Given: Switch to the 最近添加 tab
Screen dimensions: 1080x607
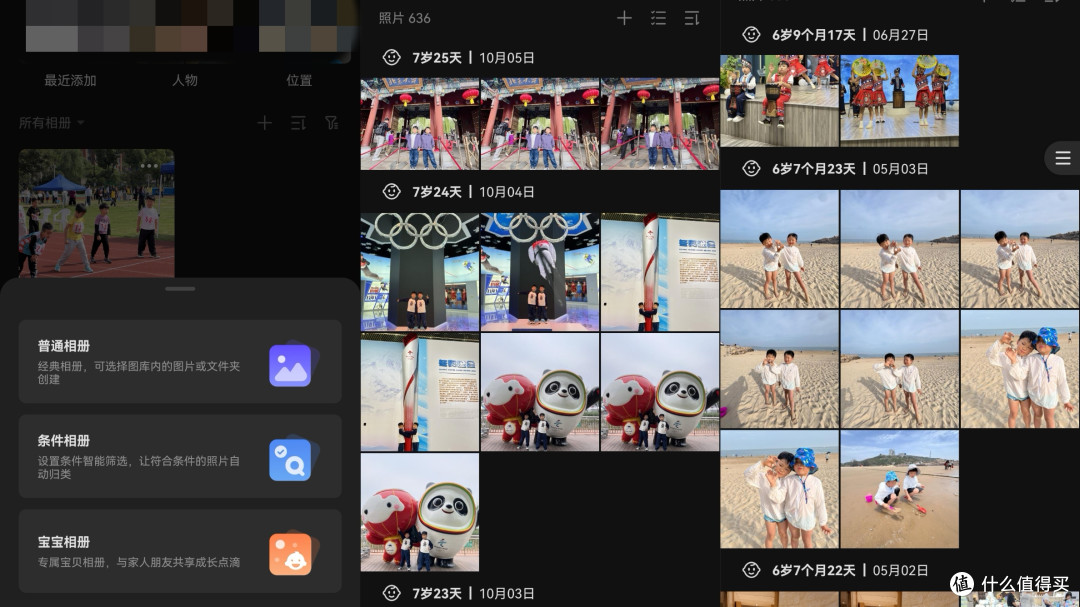Looking at the screenshot, I should click(70, 81).
